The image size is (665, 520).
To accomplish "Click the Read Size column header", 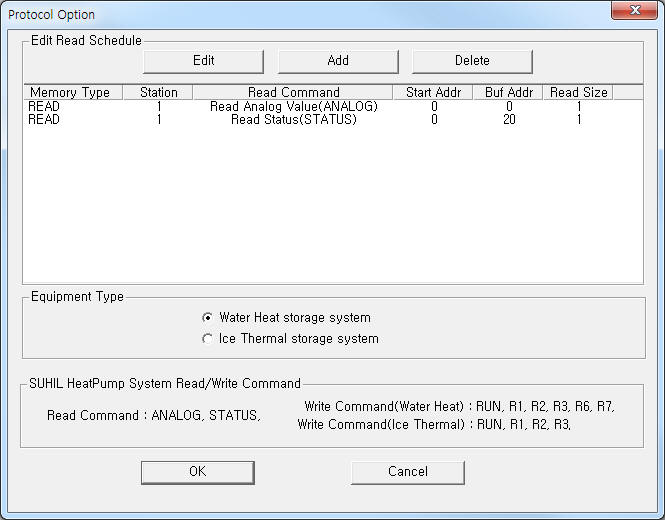I will [x=578, y=93].
